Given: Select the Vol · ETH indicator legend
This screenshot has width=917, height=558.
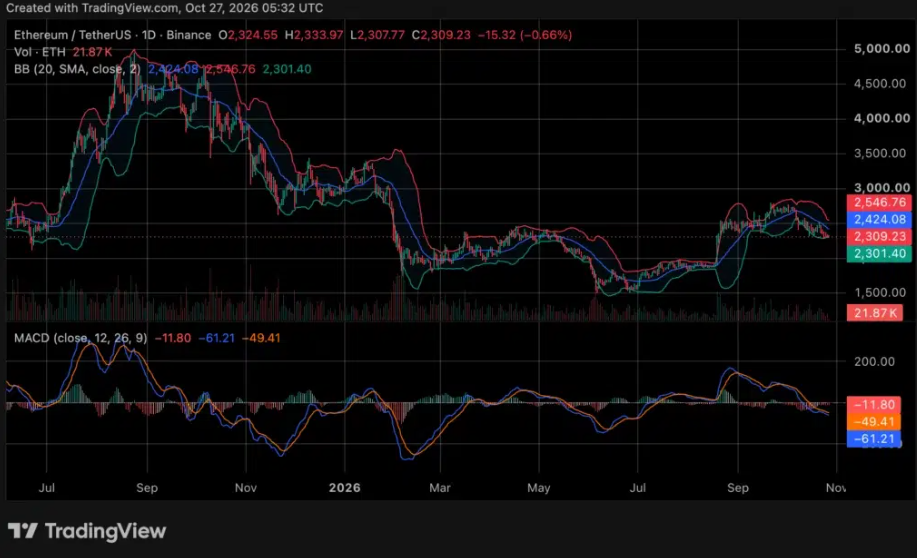Looking at the screenshot, I should coord(40,52).
